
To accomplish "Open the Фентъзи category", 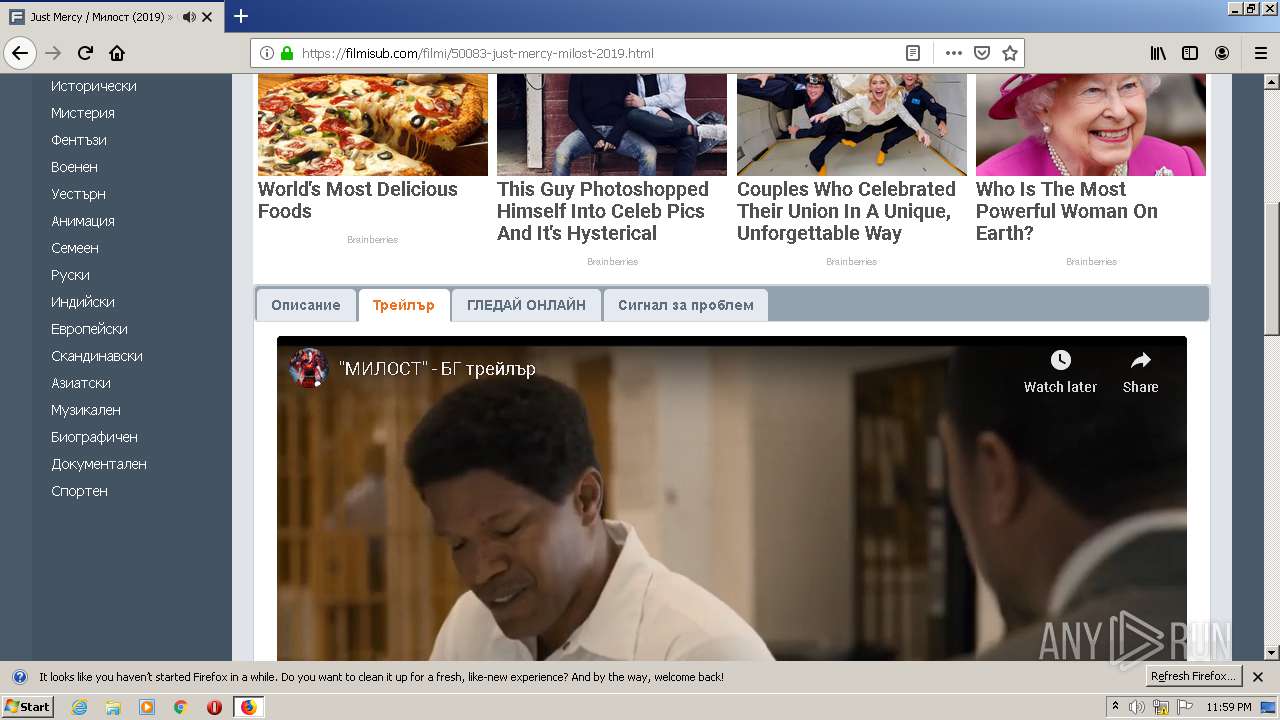I will click(x=79, y=140).
